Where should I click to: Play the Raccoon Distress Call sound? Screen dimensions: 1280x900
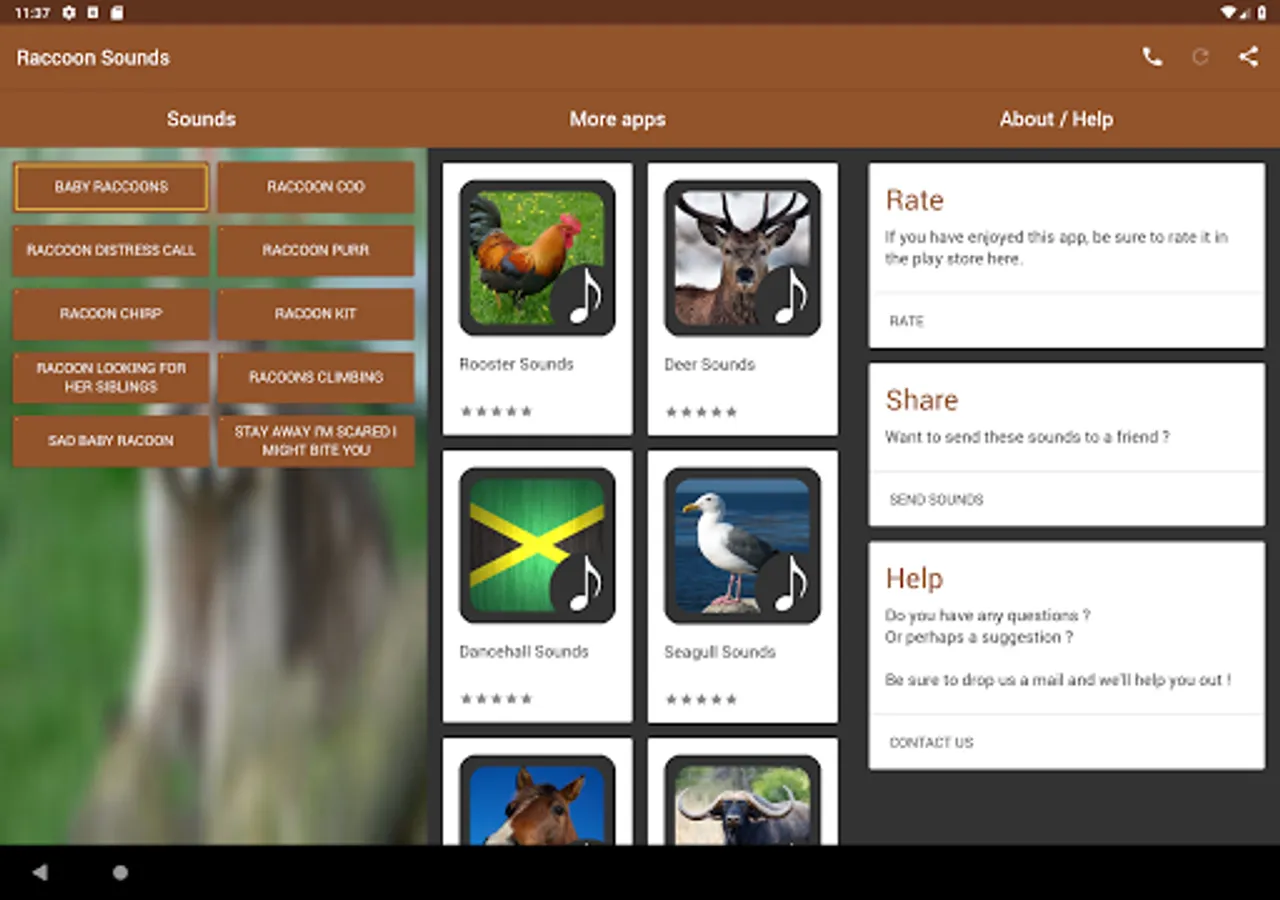tap(111, 250)
